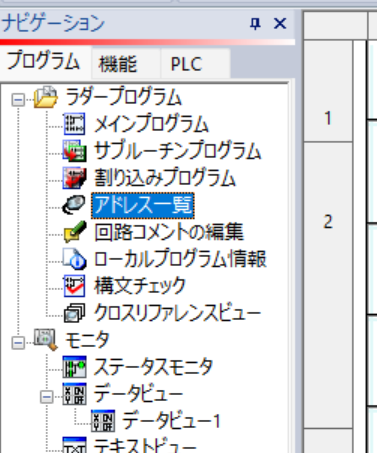The image size is (377, 453).
Task: Click the サブルーチンプログラム icon
Action: 74,151
